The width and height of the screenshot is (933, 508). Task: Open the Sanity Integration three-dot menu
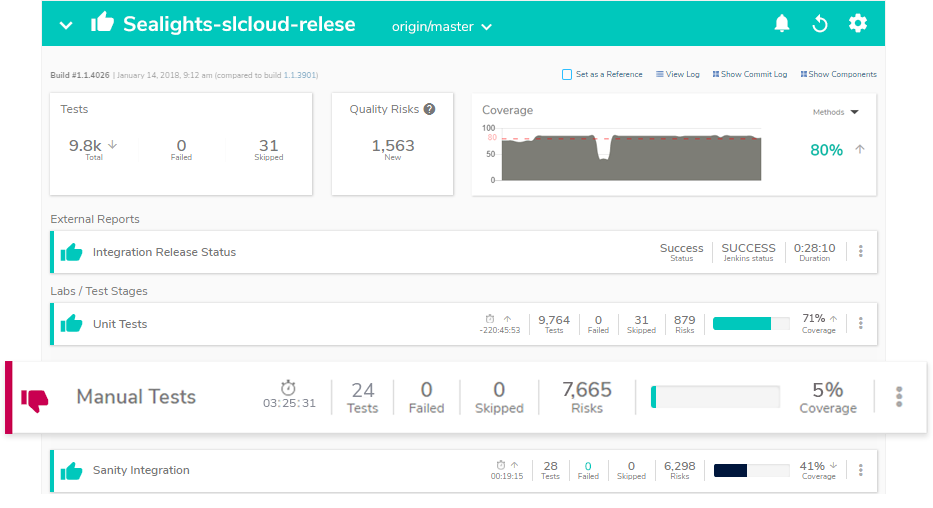[860, 470]
